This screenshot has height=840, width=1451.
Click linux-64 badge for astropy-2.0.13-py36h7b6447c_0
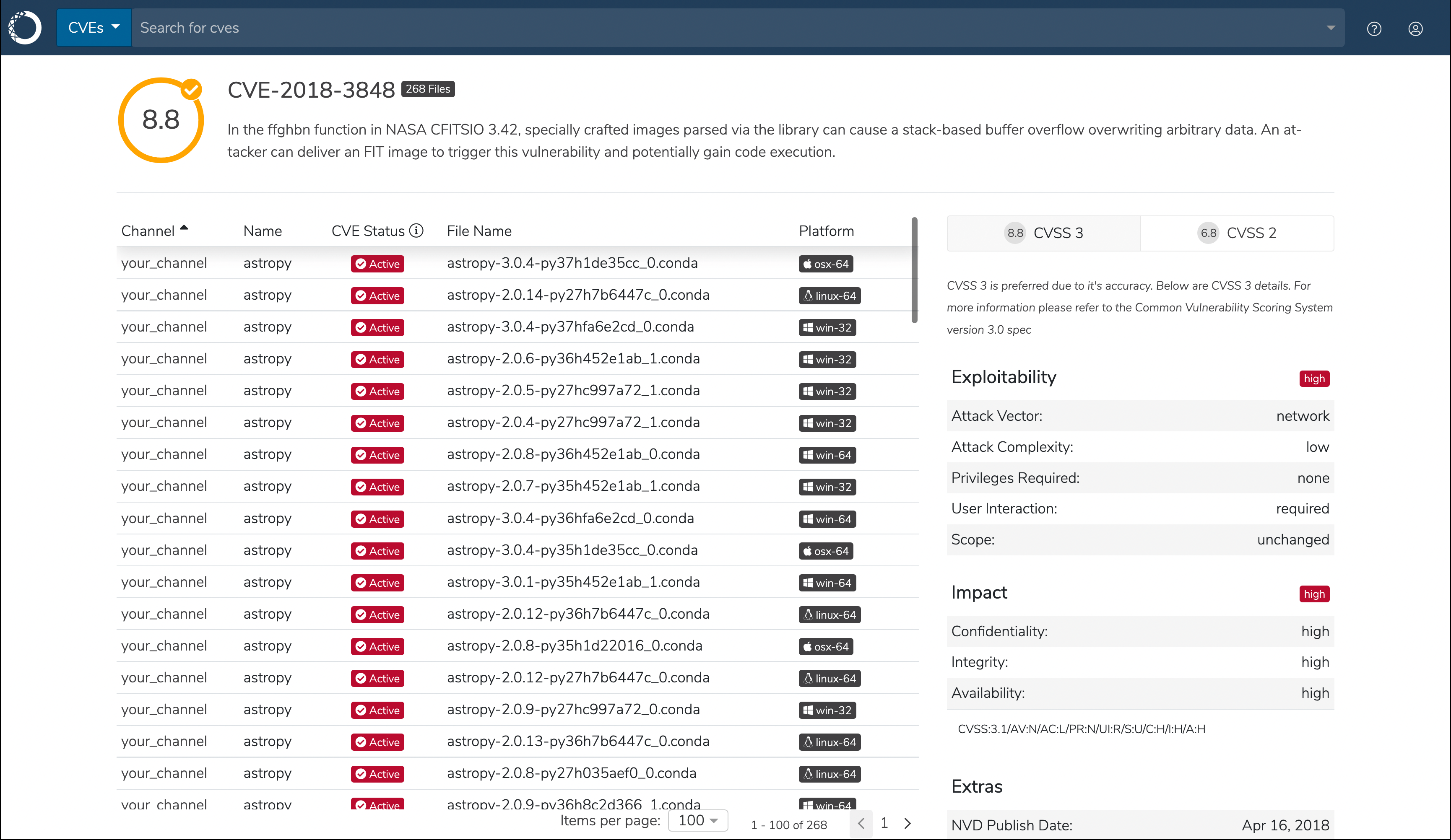point(829,742)
